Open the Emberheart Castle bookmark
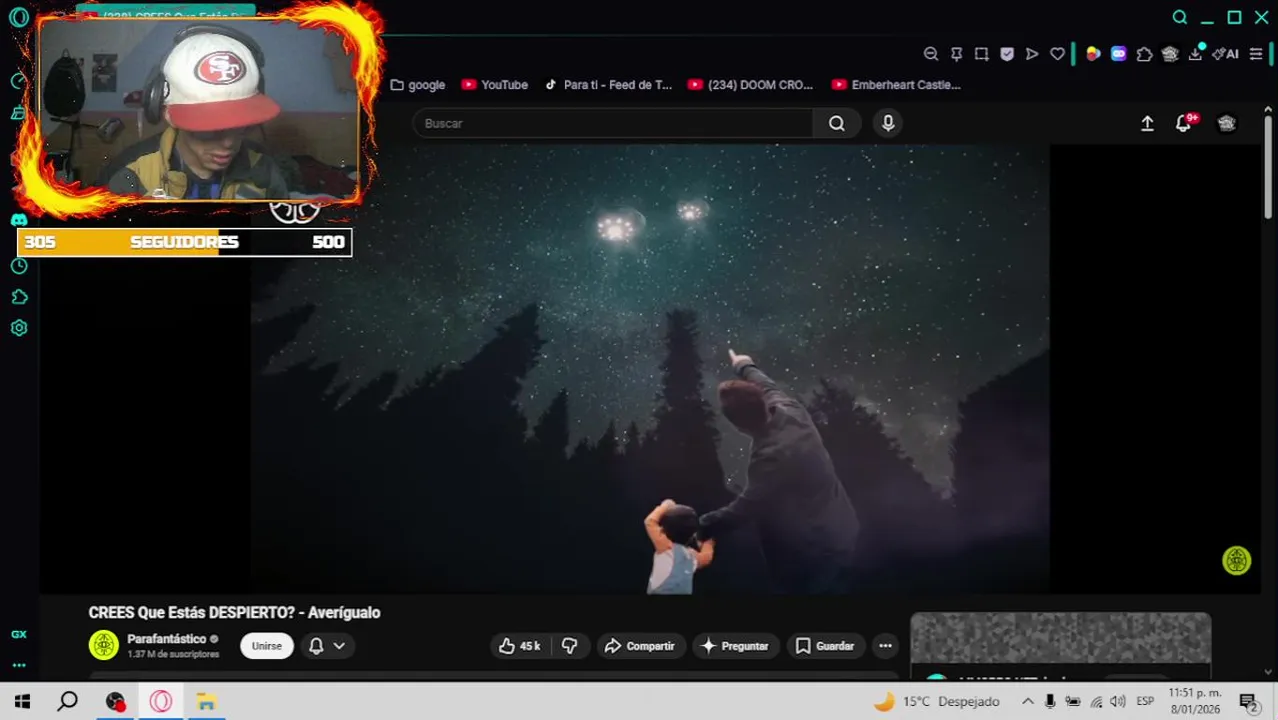The height and width of the screenshot is (720, 1278). pyautogui.click(x=896, y=85)
